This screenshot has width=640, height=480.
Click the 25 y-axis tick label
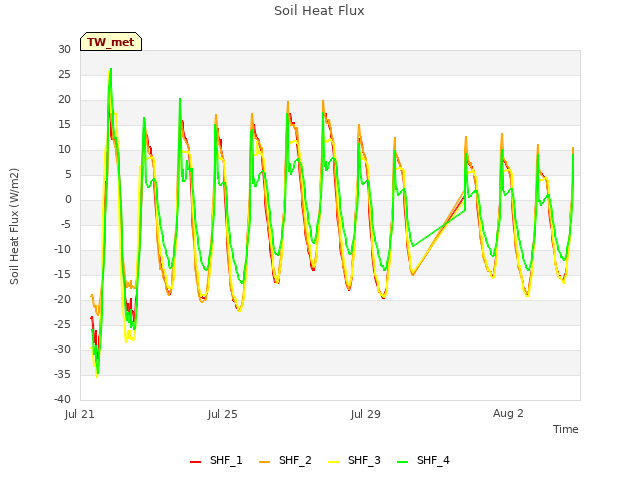(64, 74)
